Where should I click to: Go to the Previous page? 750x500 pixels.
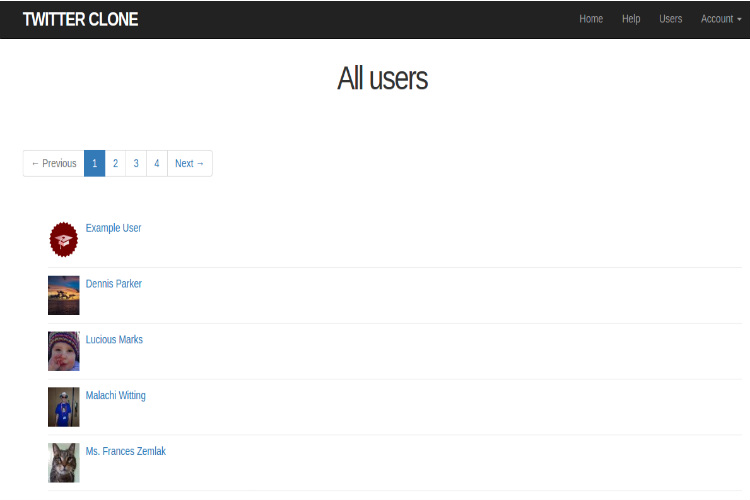click(x=54, y=163)
